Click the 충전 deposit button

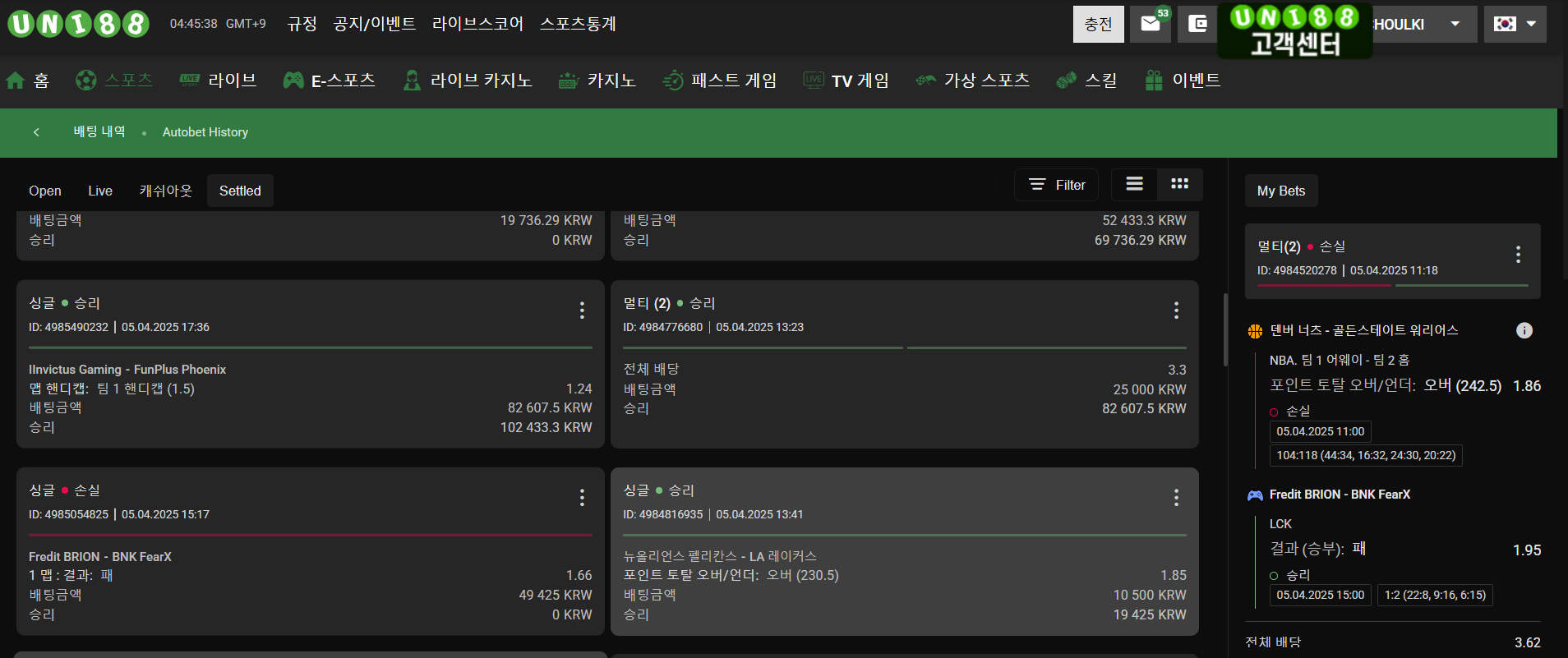(x=1098, y=24)
